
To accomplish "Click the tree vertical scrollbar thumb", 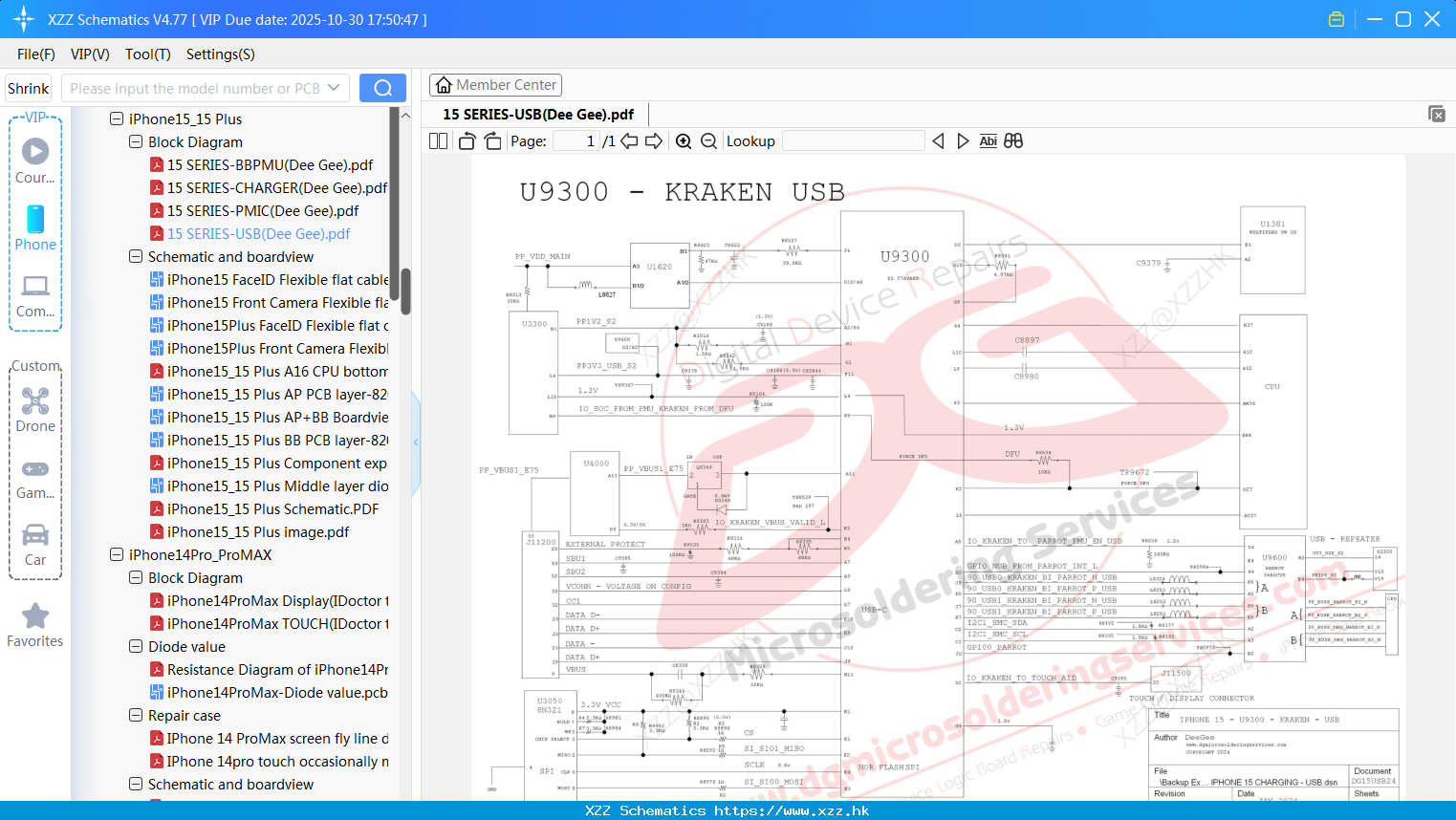I will coord(405,291).
